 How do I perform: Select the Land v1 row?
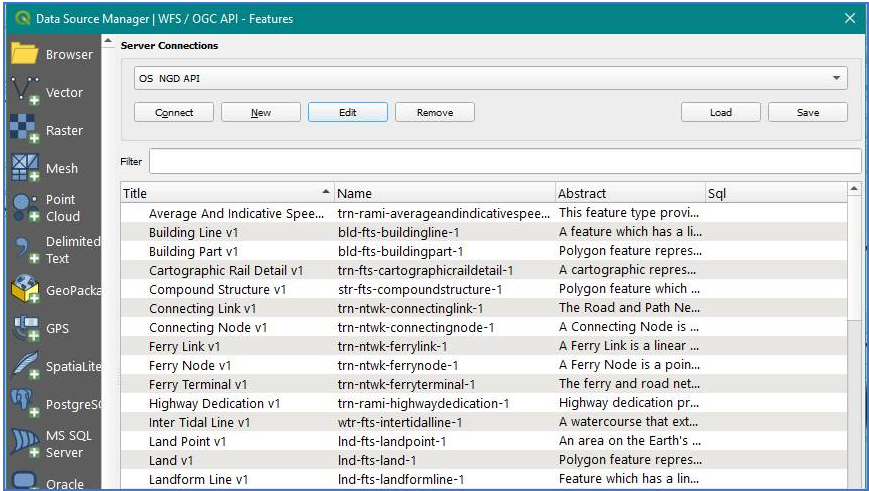[x=484, y=460]
